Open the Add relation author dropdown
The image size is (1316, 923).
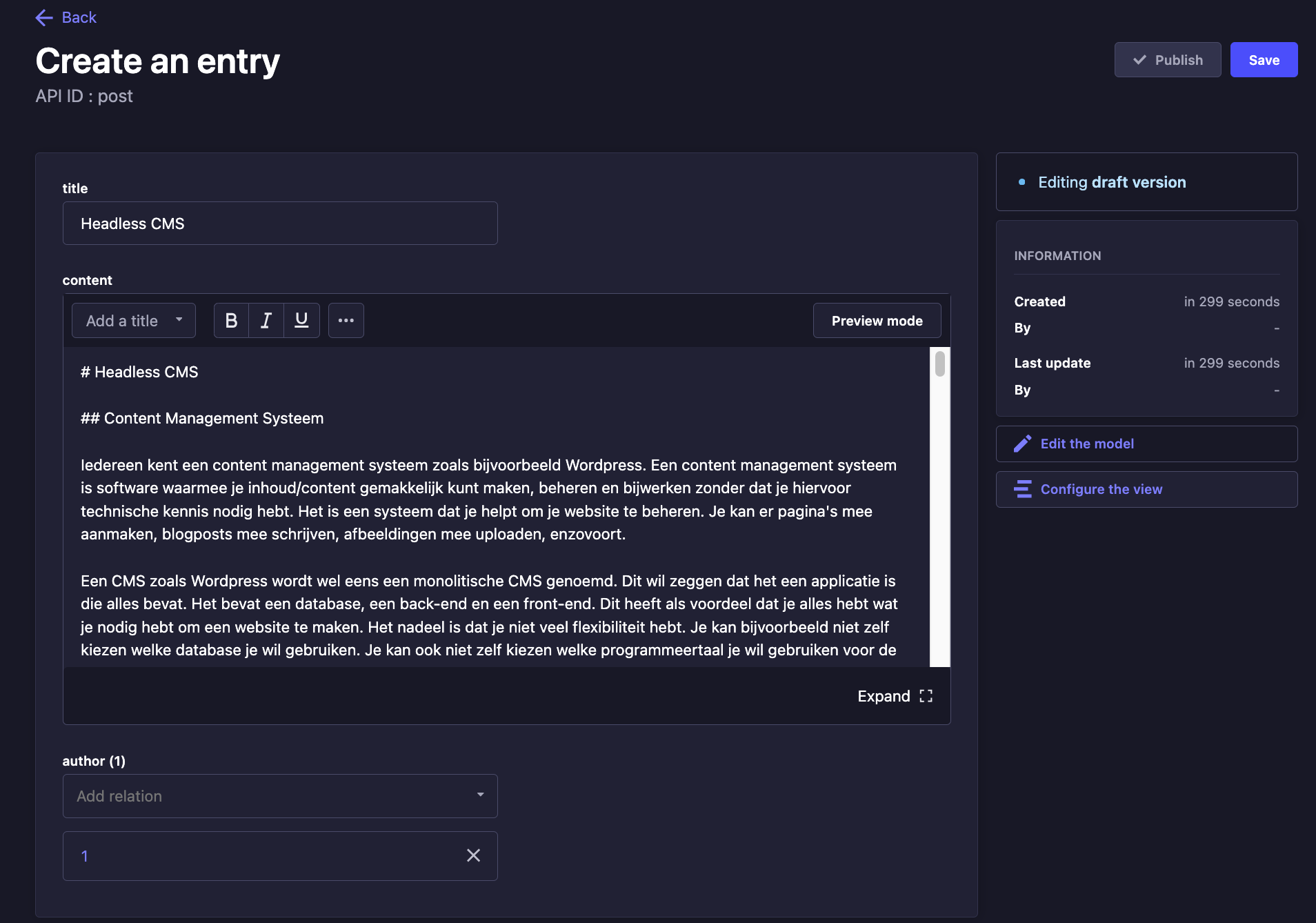pos(280,796)
